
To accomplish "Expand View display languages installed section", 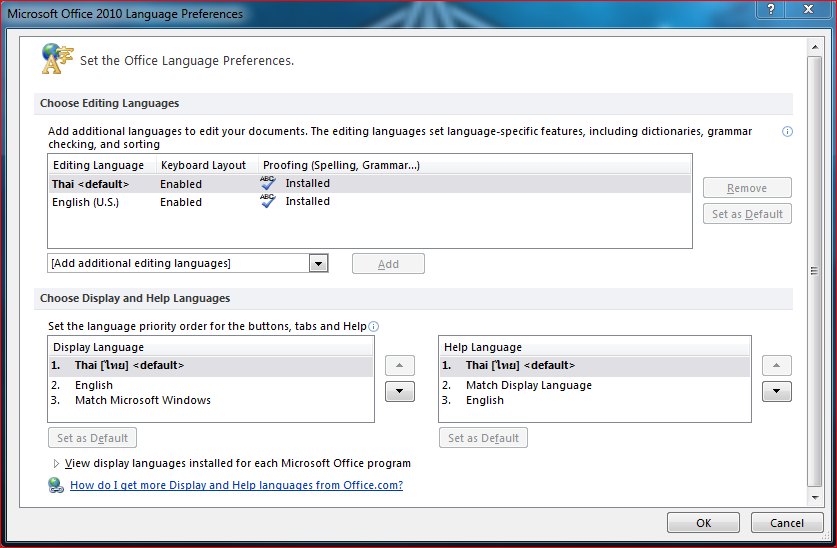I will (x=56, y=464).
